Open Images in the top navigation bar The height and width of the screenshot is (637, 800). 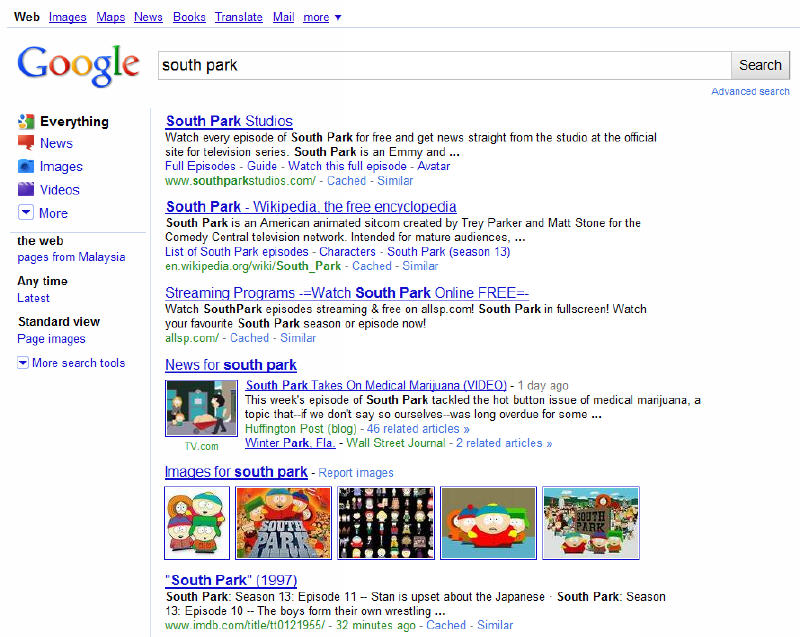click(68, 17)
